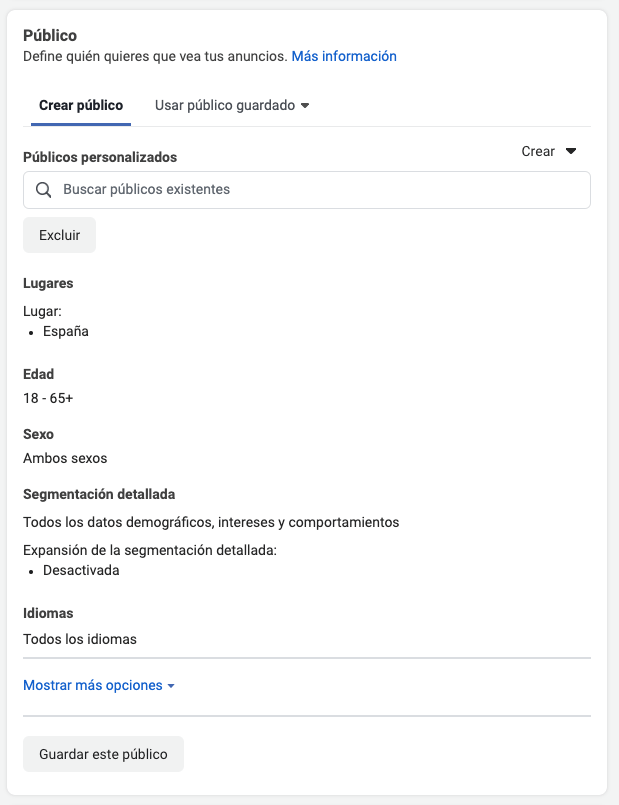
Task: Switch to the Crear público tab
Action: point(80,104)
